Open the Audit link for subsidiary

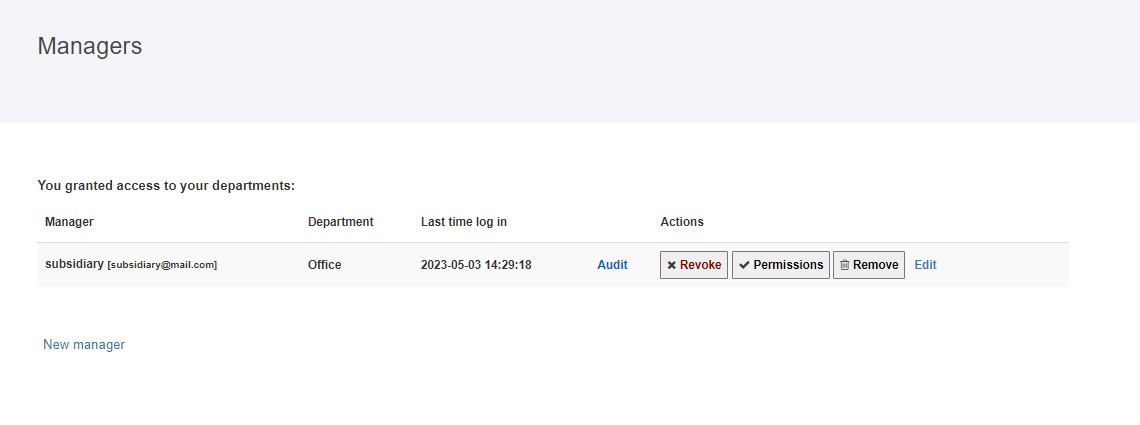(612, 265)
